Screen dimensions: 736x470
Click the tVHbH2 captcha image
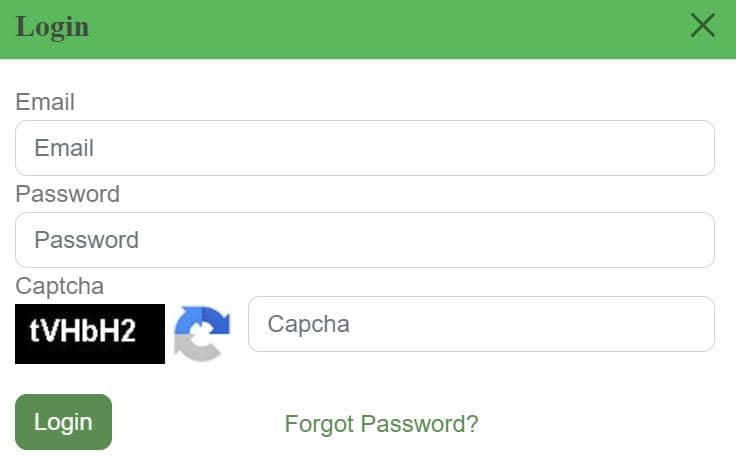coord(90,333)
